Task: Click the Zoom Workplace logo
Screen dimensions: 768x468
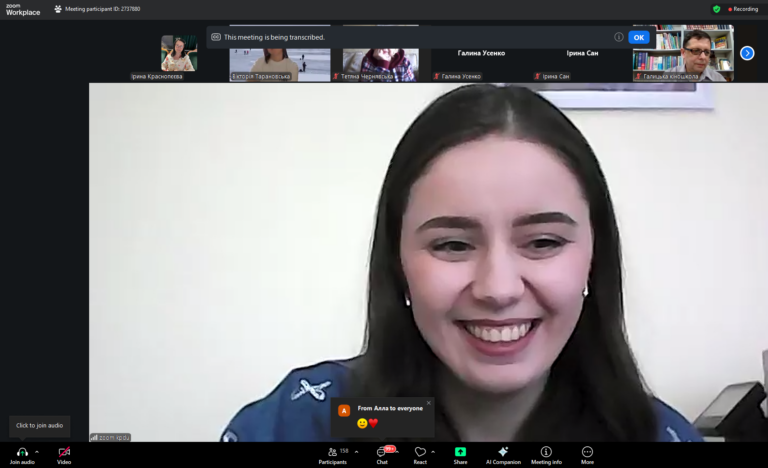Action: tap(23, 9)
